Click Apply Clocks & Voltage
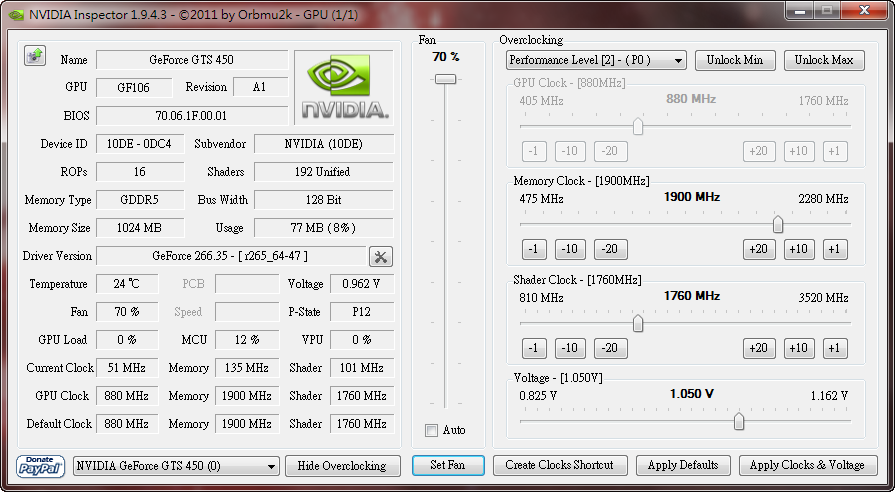895x492 pixels. tap(807, 465)
